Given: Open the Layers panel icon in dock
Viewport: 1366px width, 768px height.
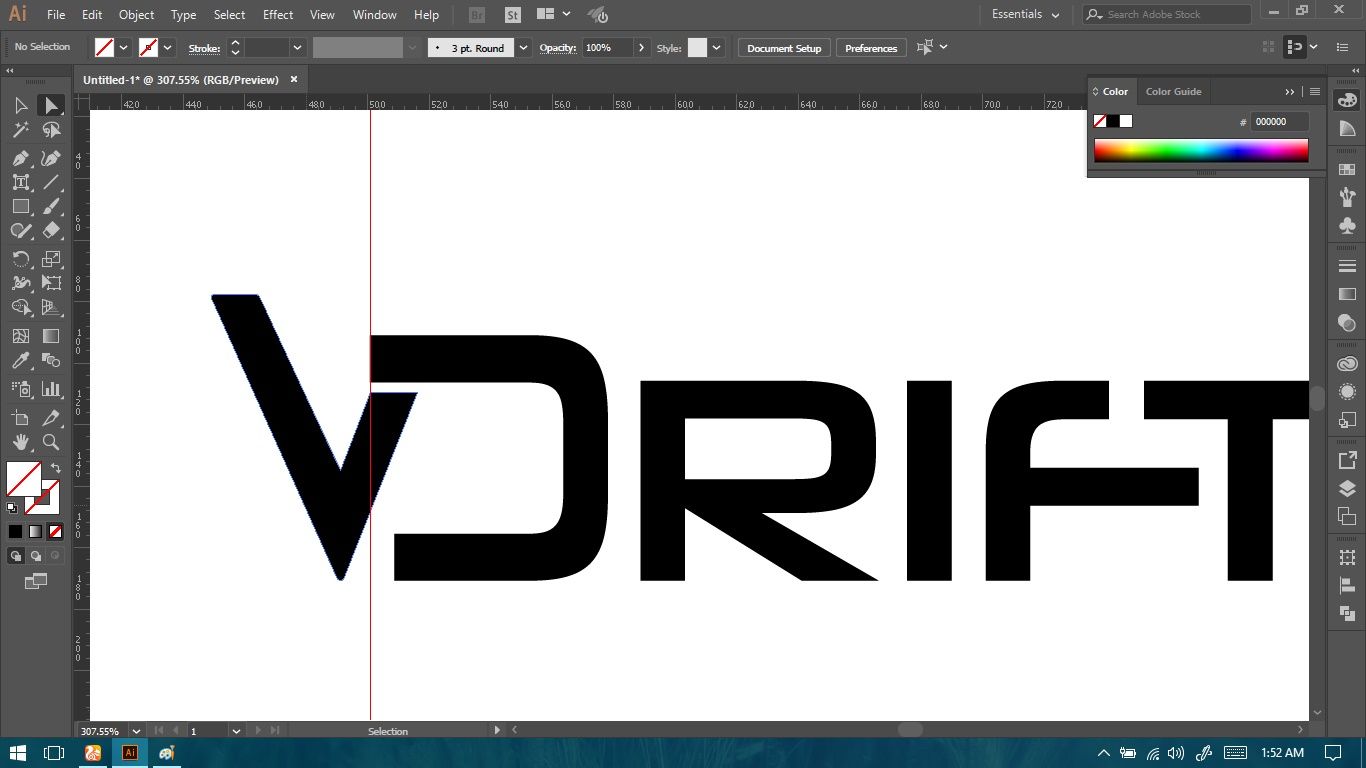Looking at the screenshot, I should (x=1347, y=489).
